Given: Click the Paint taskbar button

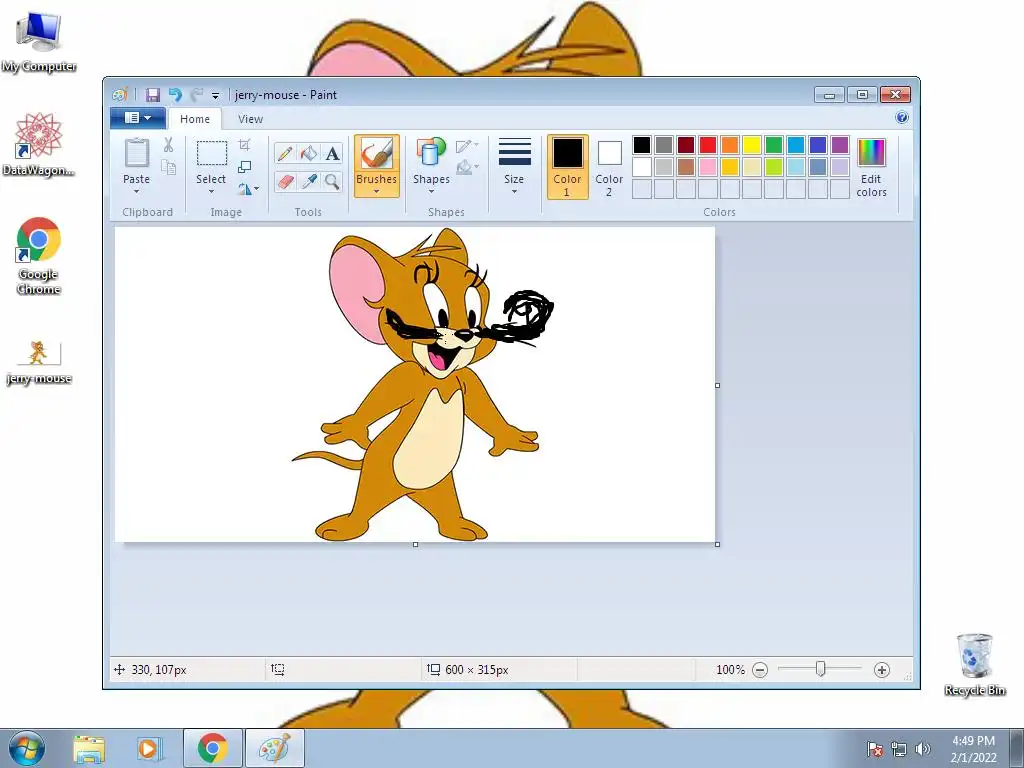Looking at the screenshot, I should click(x=274, y=748).
